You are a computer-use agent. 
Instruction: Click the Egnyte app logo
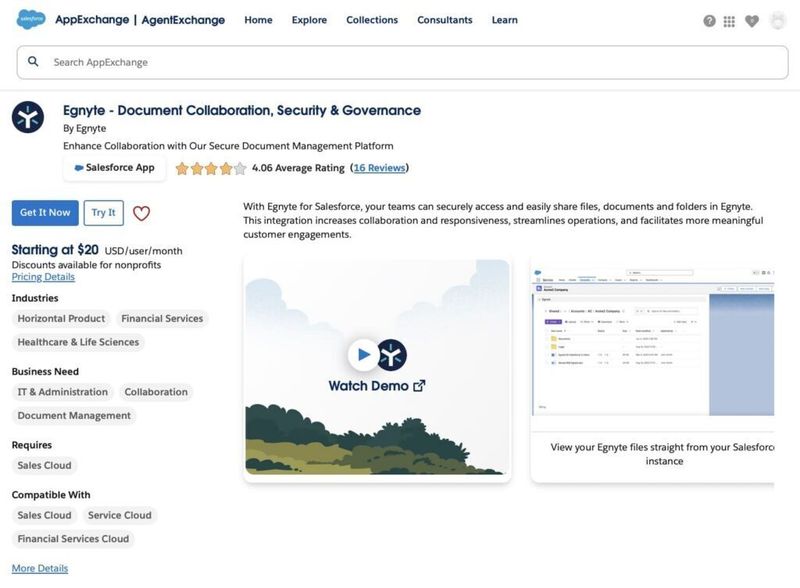pyautogui.click(x=28, y=117)
